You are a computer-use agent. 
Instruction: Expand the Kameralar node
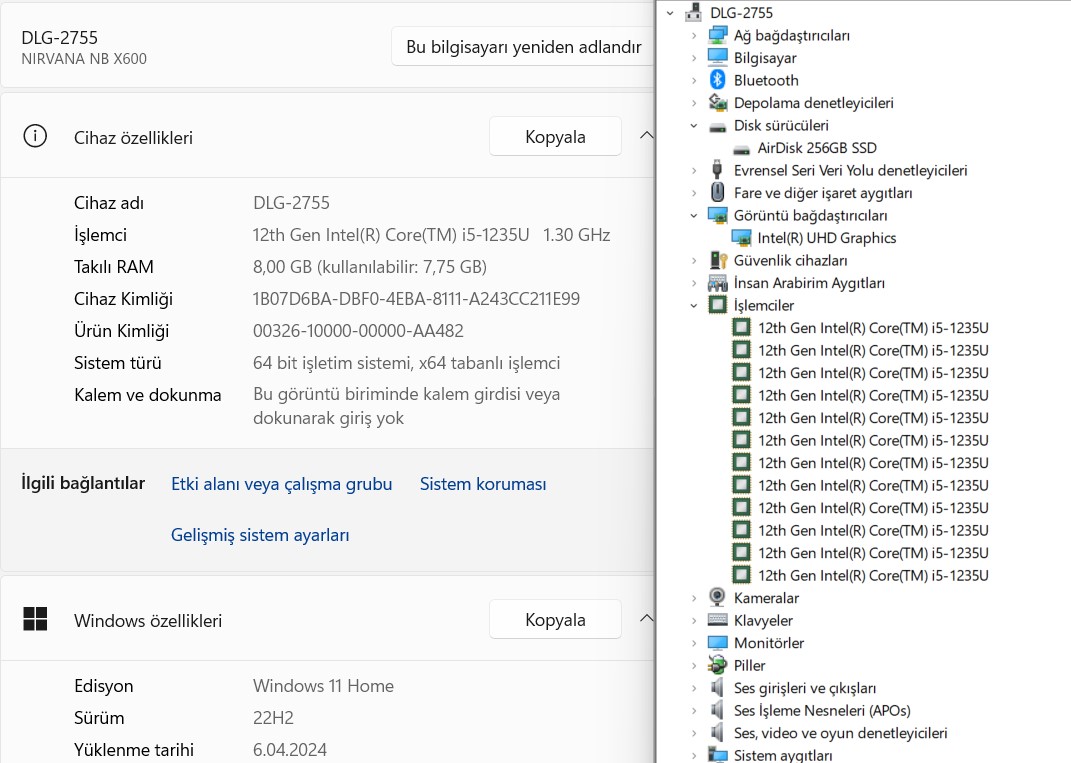(694, 598)
